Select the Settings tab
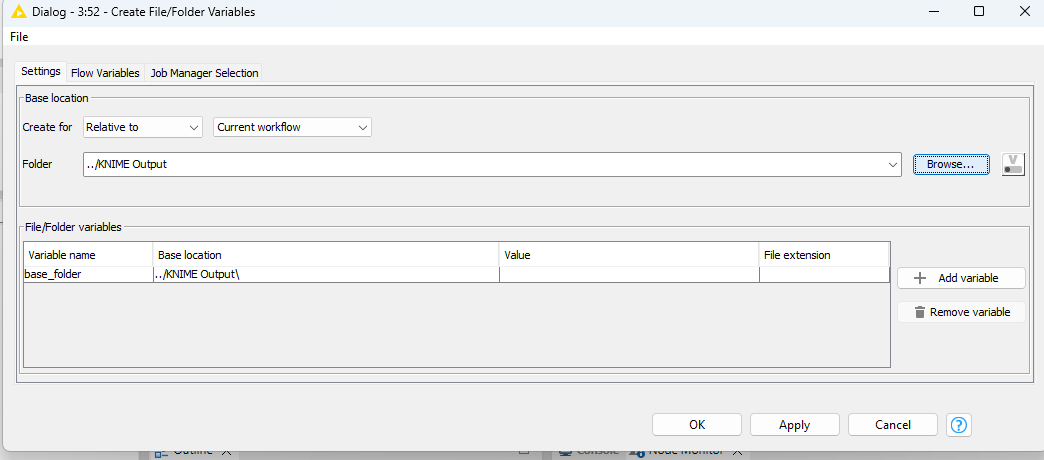This screenshot has width=1044, height=460. tap(41, 72)
